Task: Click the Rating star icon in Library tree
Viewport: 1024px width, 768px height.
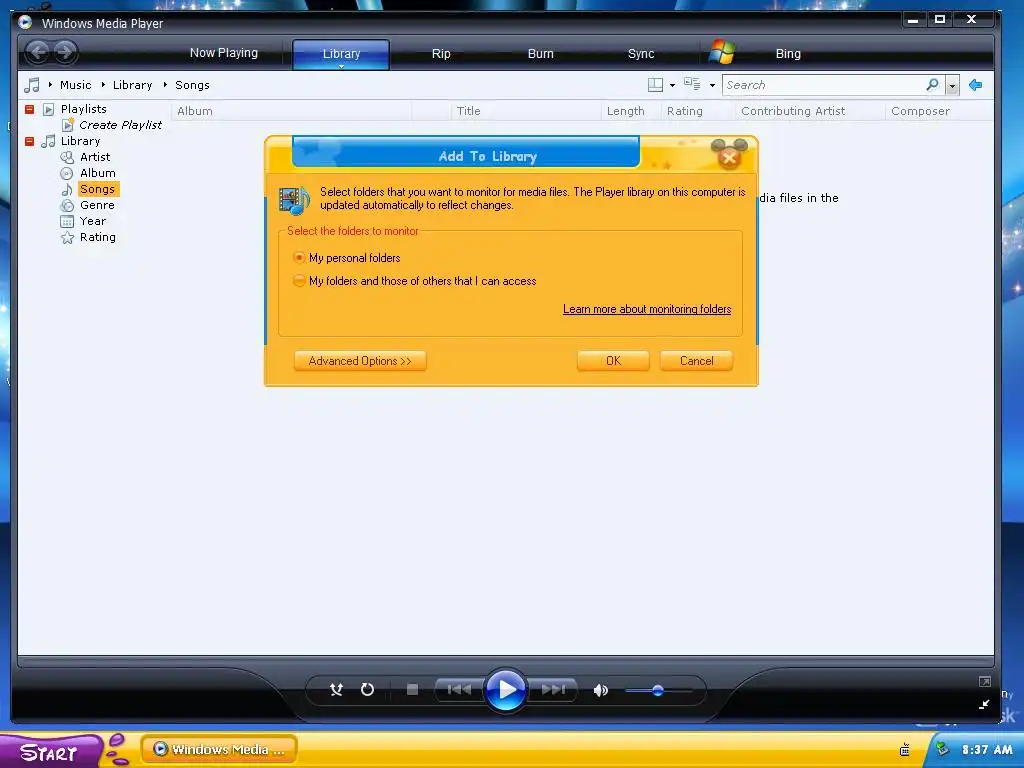Action: pos(67,238)
